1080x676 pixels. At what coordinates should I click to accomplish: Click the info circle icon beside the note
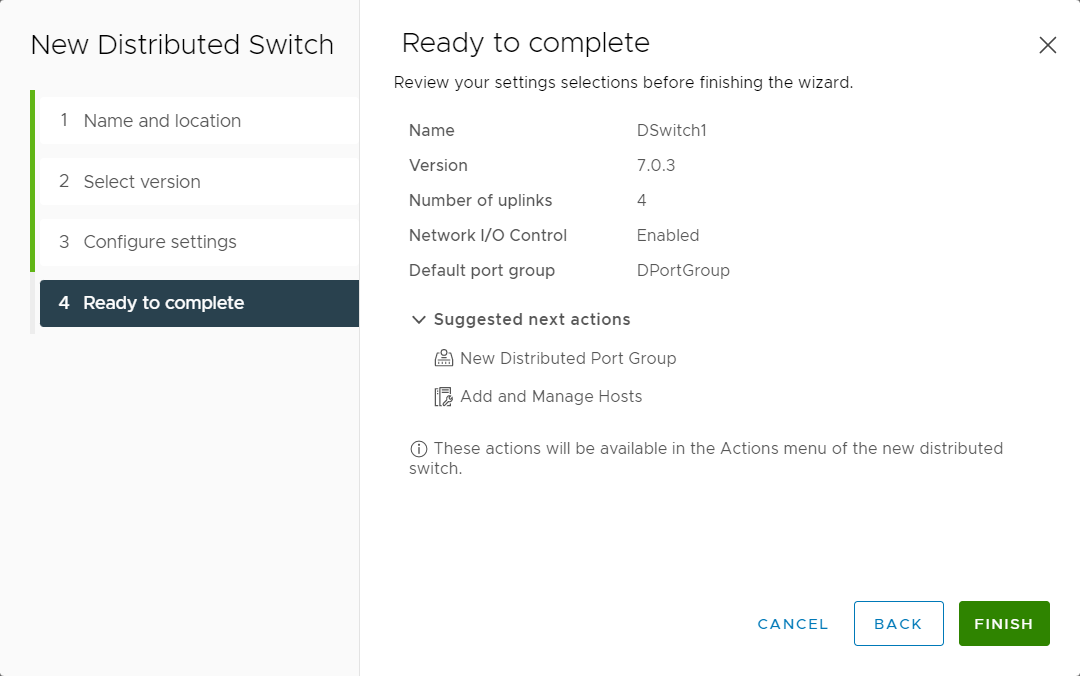tap(419, 449)
